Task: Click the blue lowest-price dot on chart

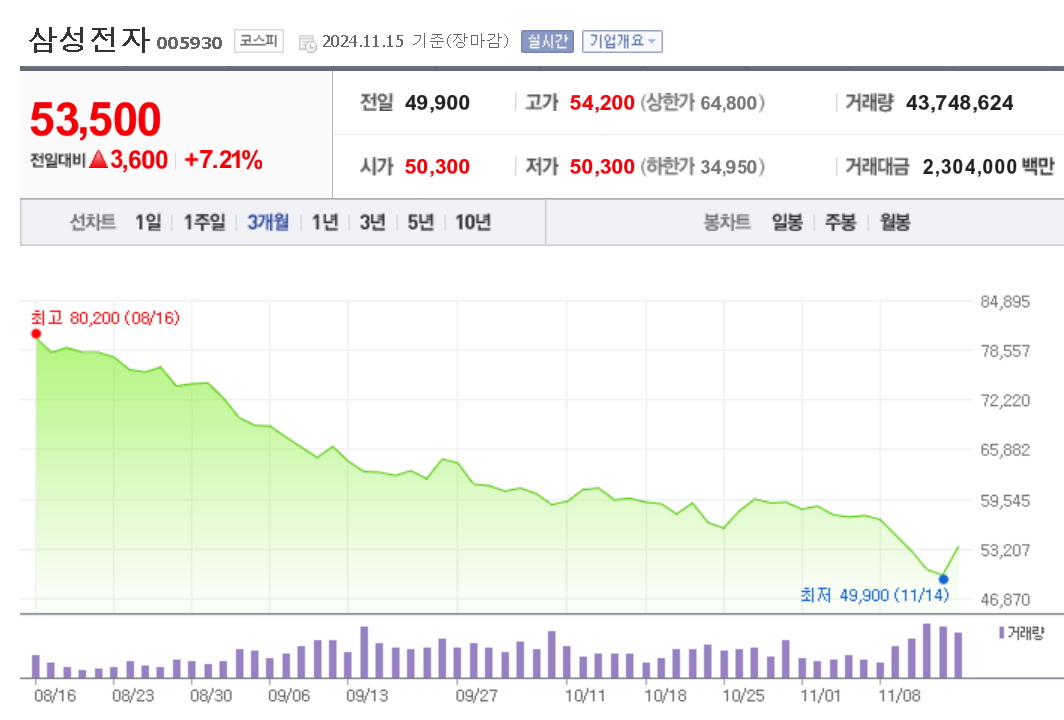Action: pyautogui.click(x=943, y=579)
